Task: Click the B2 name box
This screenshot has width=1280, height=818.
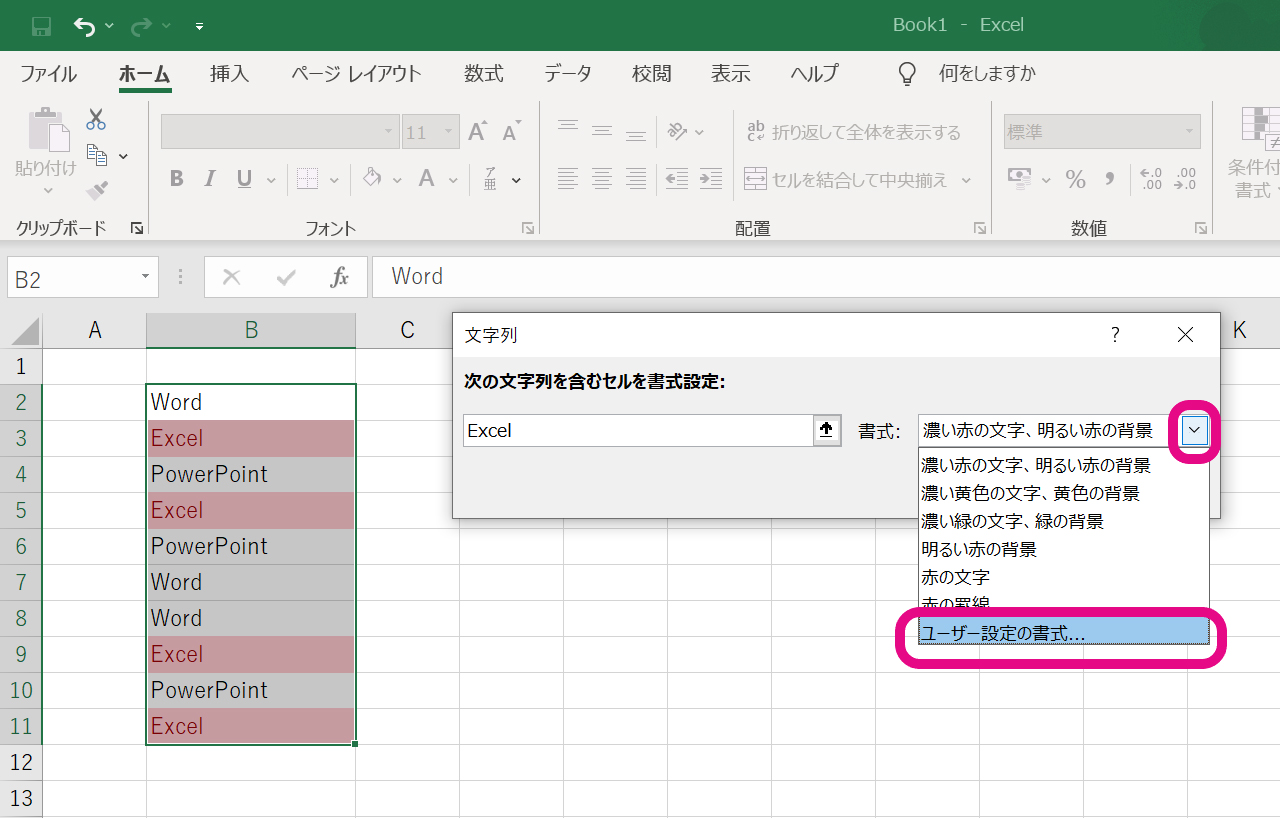Action: tap(83, 279)
